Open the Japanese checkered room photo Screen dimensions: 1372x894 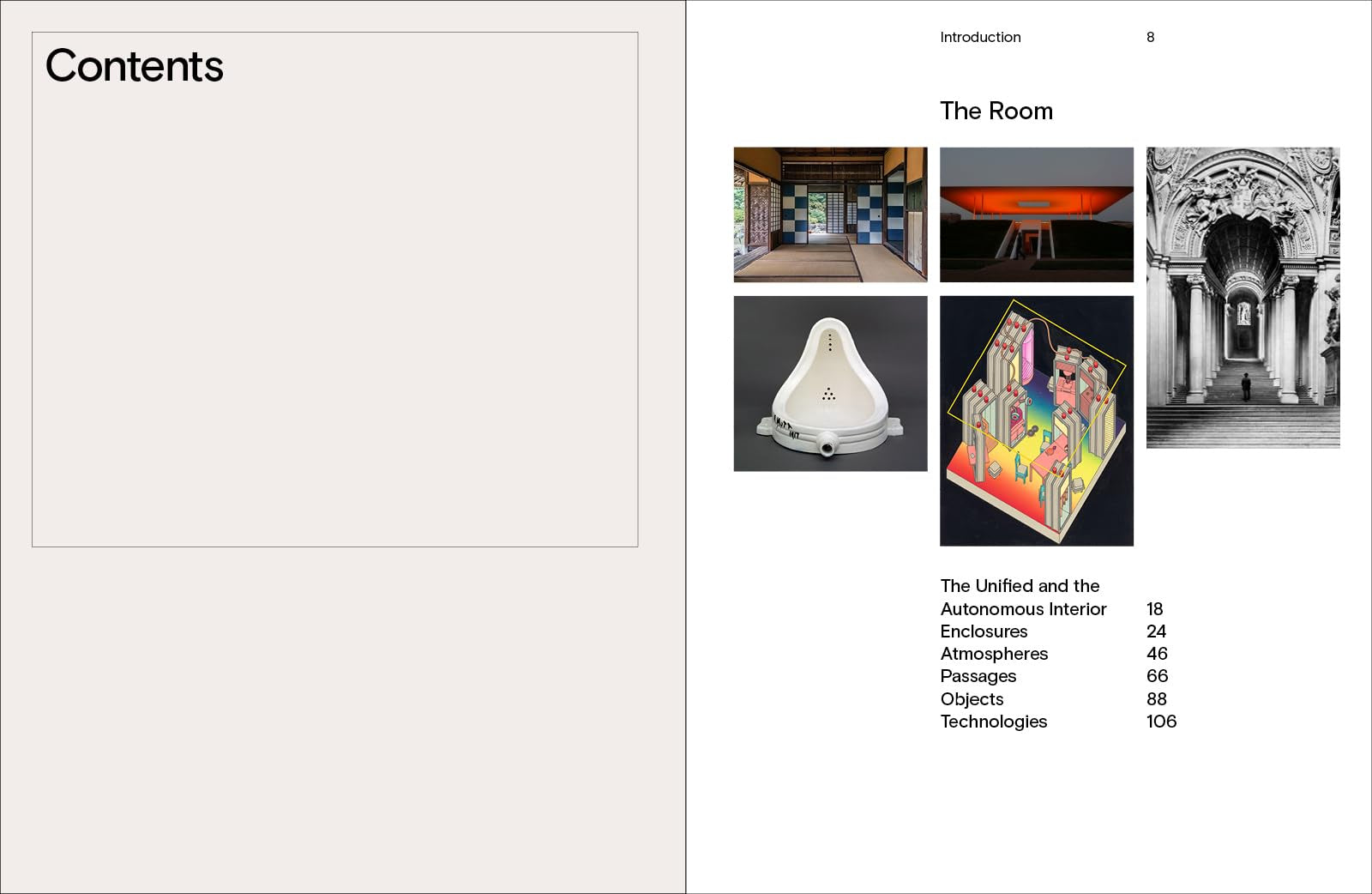(830, 214)
